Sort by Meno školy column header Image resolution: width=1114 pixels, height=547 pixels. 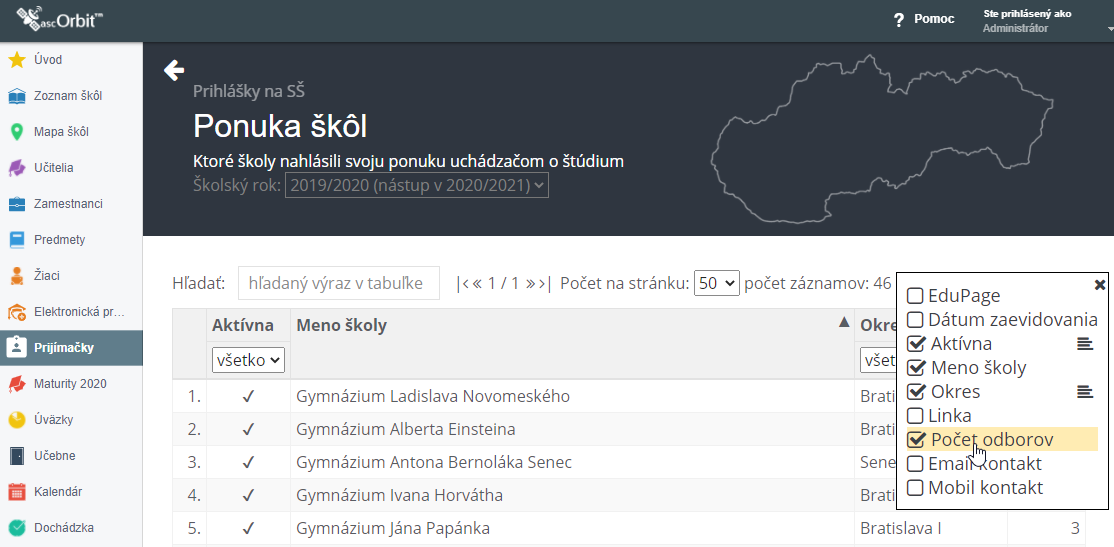[x=341, y=325]
